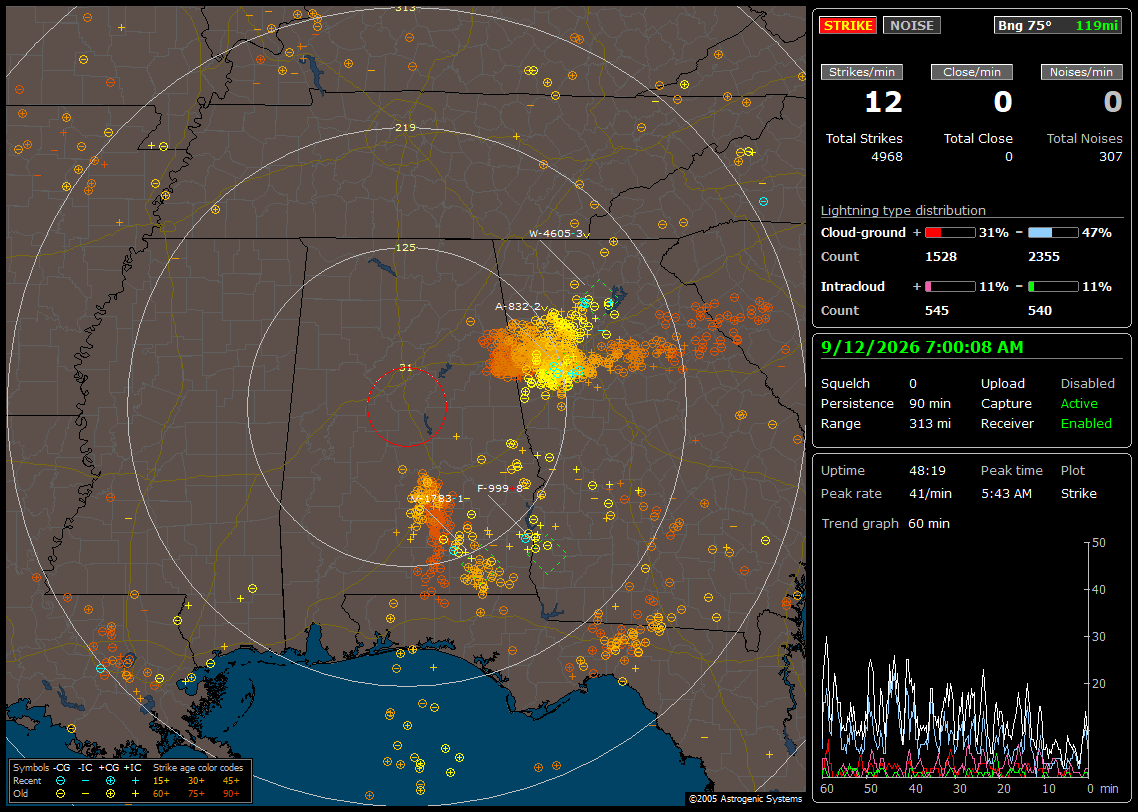Select storm cell label W-4605-3
Screen dimensions: 1138x812
pos(556,234)
